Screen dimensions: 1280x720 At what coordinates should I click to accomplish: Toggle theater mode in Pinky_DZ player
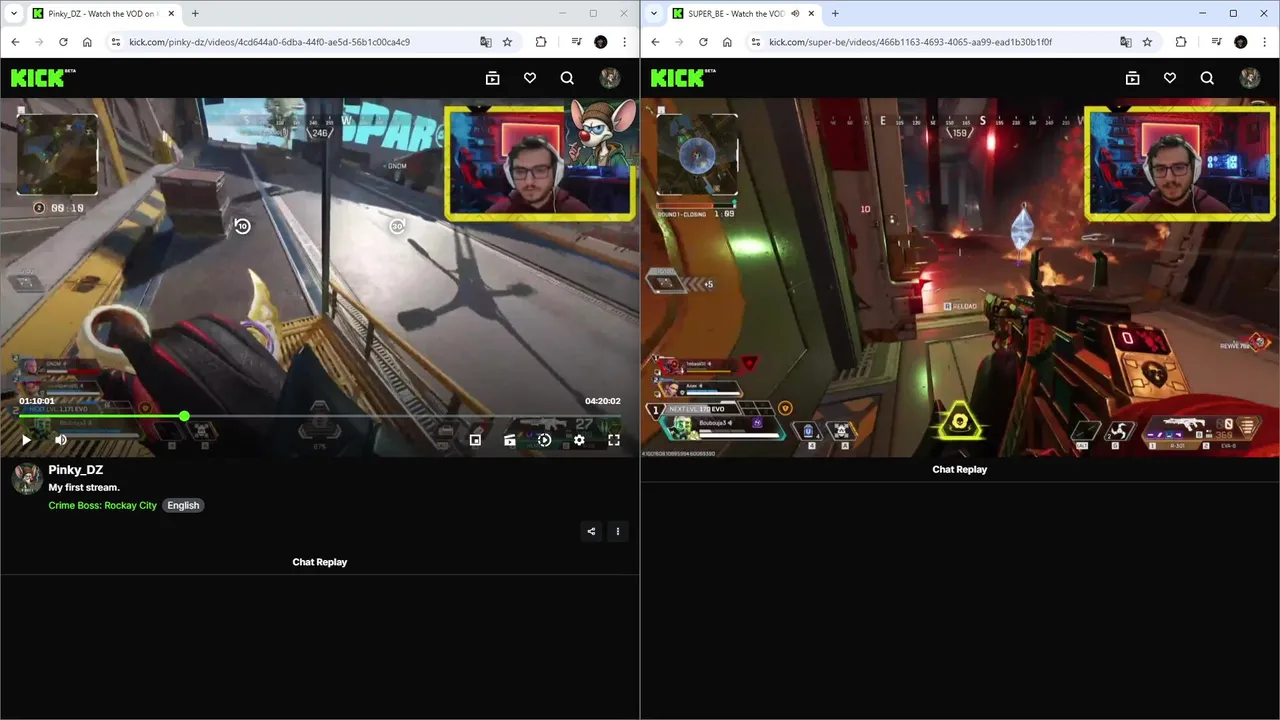(x=510, y=440)
